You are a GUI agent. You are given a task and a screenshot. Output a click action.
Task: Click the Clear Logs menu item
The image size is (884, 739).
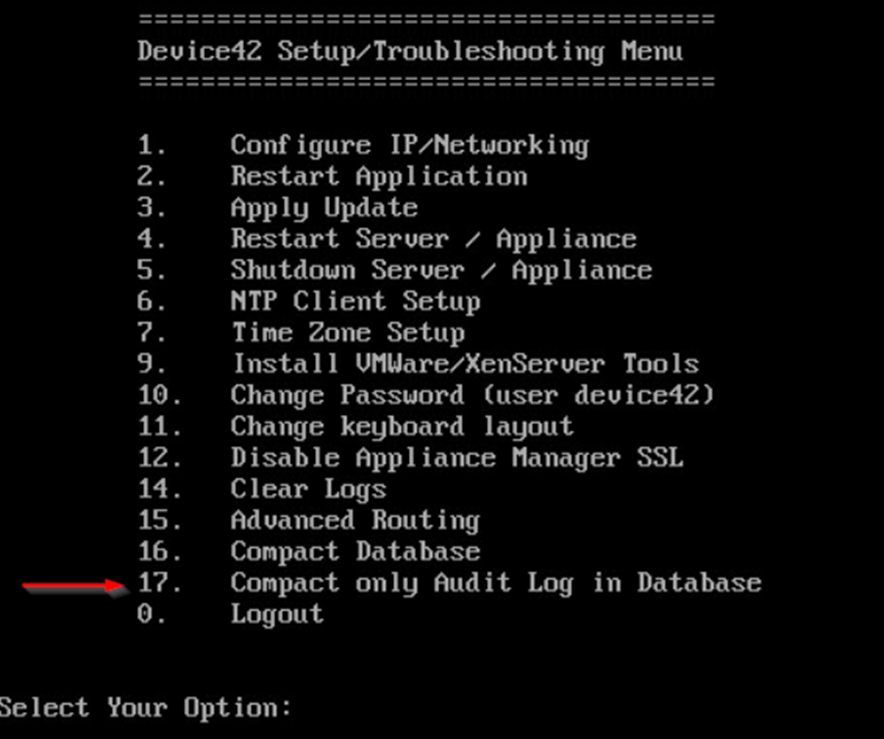(262, 489)
